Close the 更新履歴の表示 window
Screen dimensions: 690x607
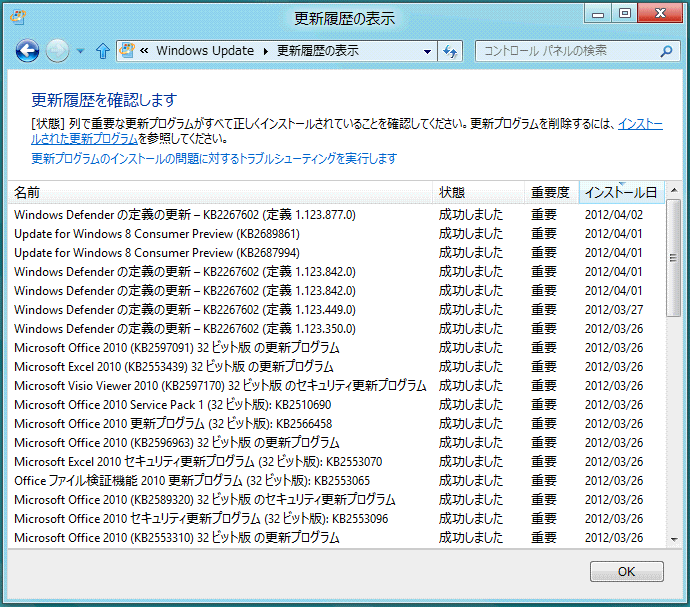[x=660, y=13]
